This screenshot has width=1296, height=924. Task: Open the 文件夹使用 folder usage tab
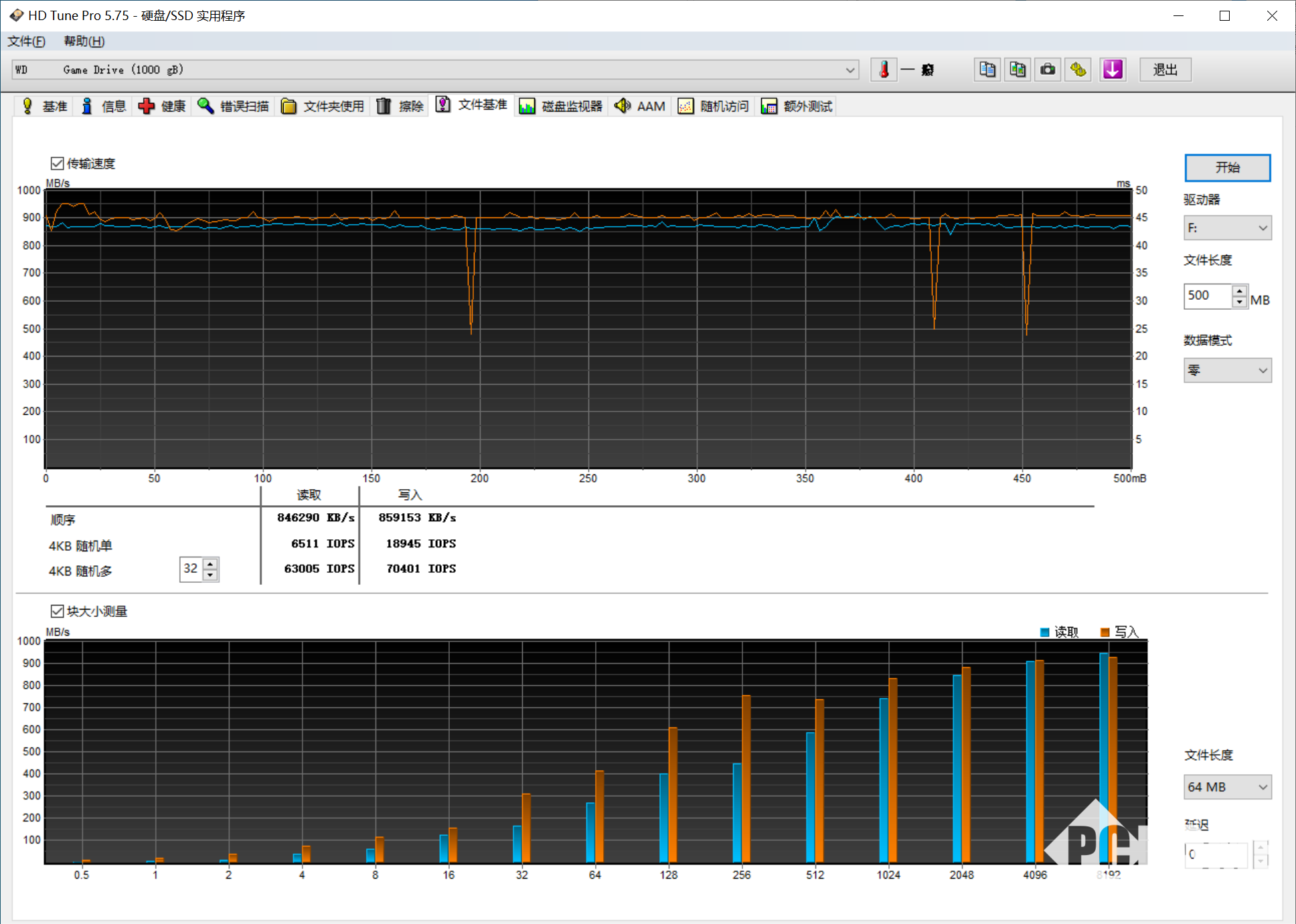click(323, 106)
